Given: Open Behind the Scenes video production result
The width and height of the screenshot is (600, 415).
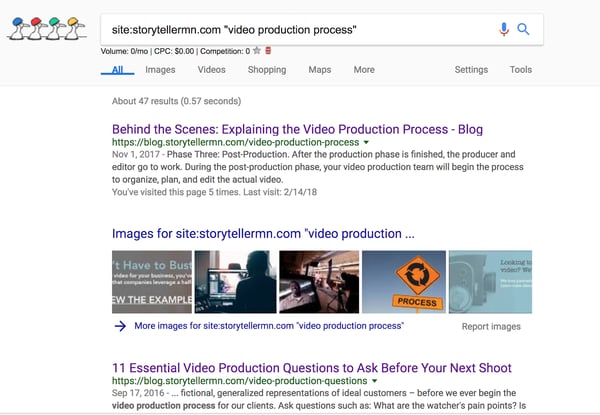Looking at the screenshot, I should click(x=297, y=129).
